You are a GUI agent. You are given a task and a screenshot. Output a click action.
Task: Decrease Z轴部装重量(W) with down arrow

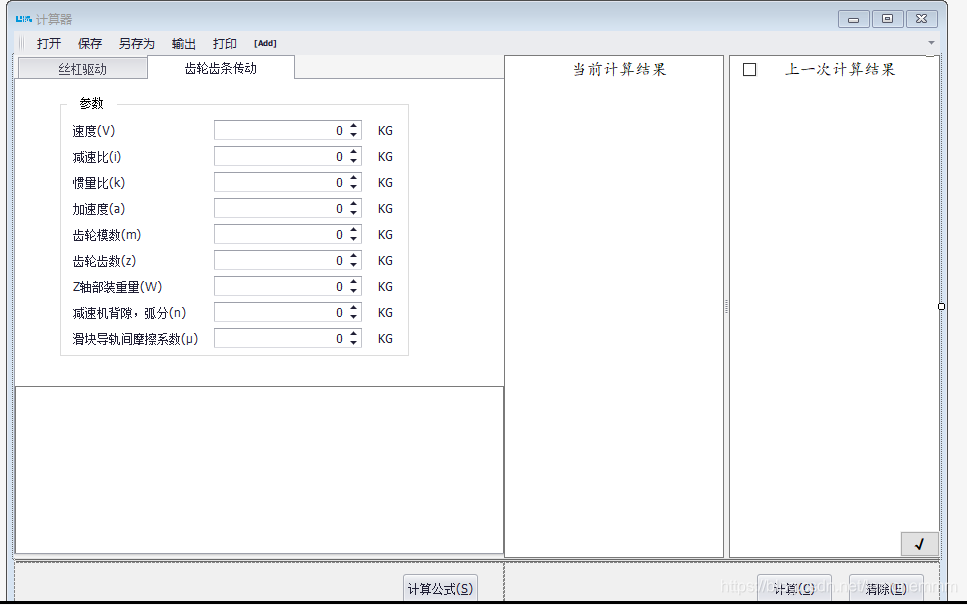(353, 290)
